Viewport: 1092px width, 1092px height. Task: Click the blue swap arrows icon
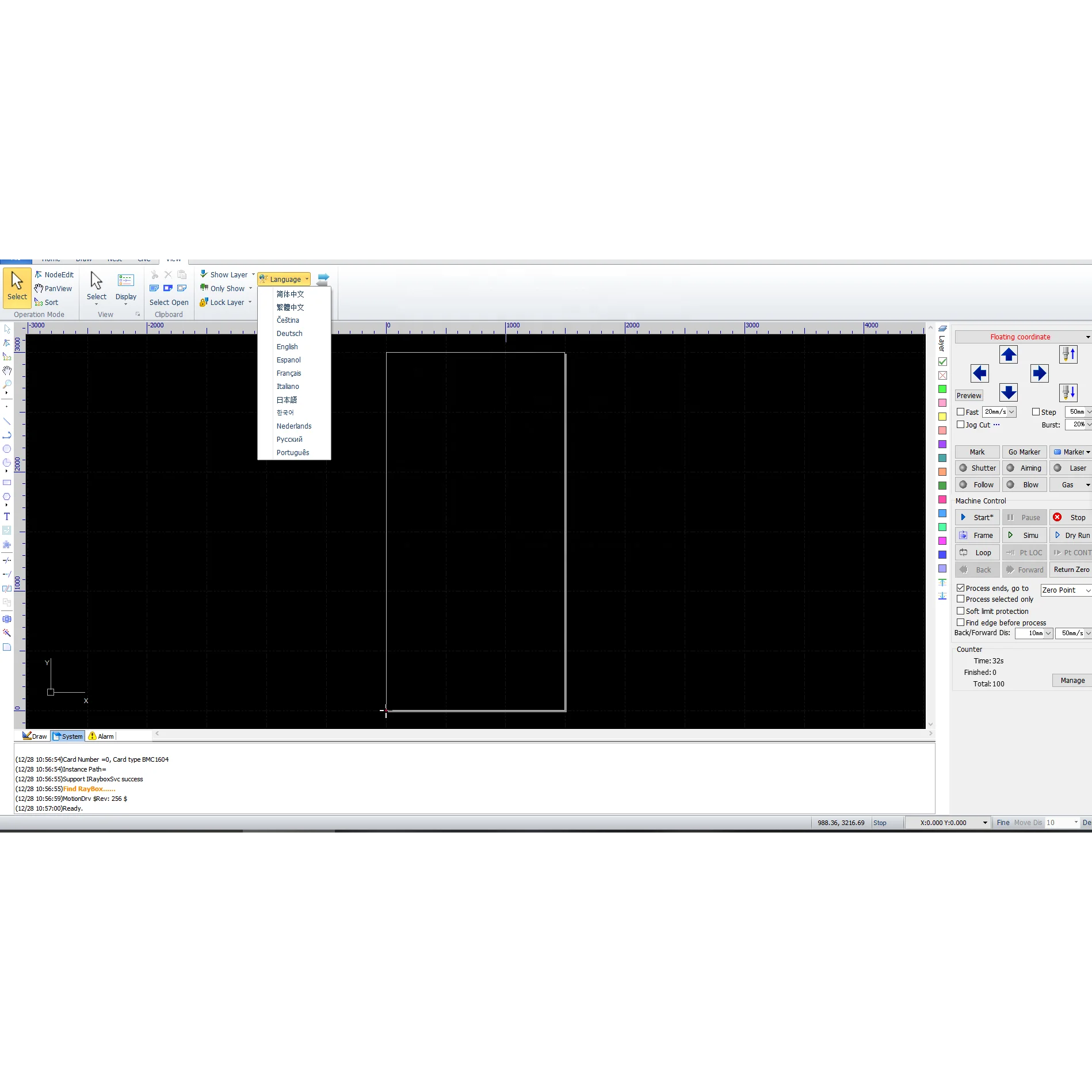pyautogui.click(x=323, y=279)
